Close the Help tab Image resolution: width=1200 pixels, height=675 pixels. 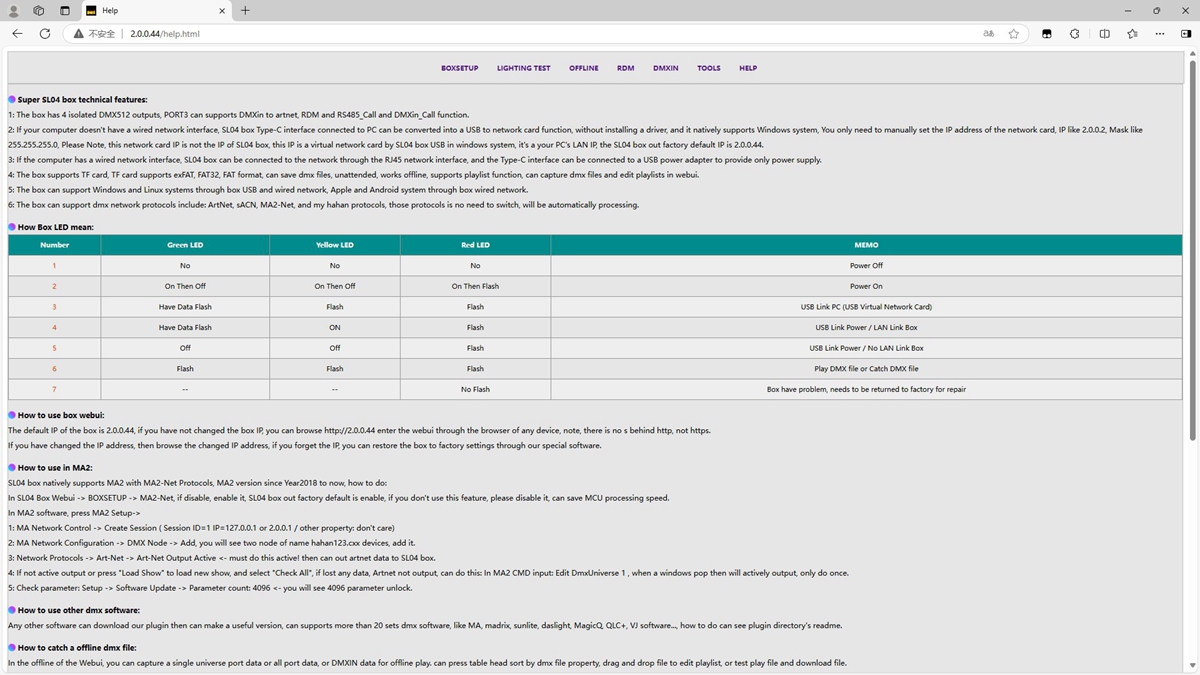tap(221, 10)
